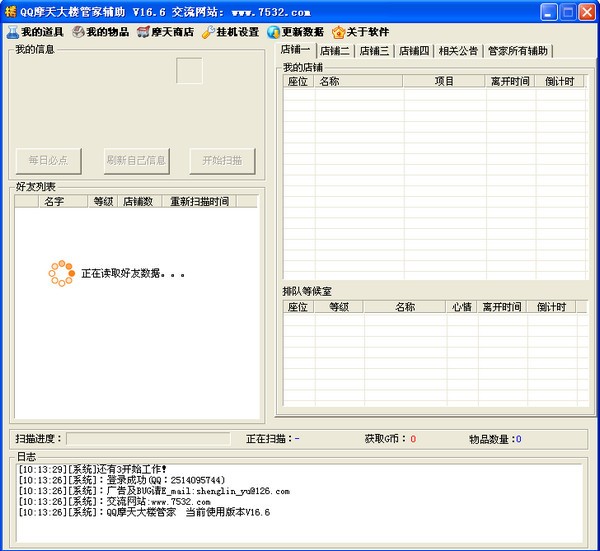
Task: Click the 正在扫描 status text
Action: (272, 439)
